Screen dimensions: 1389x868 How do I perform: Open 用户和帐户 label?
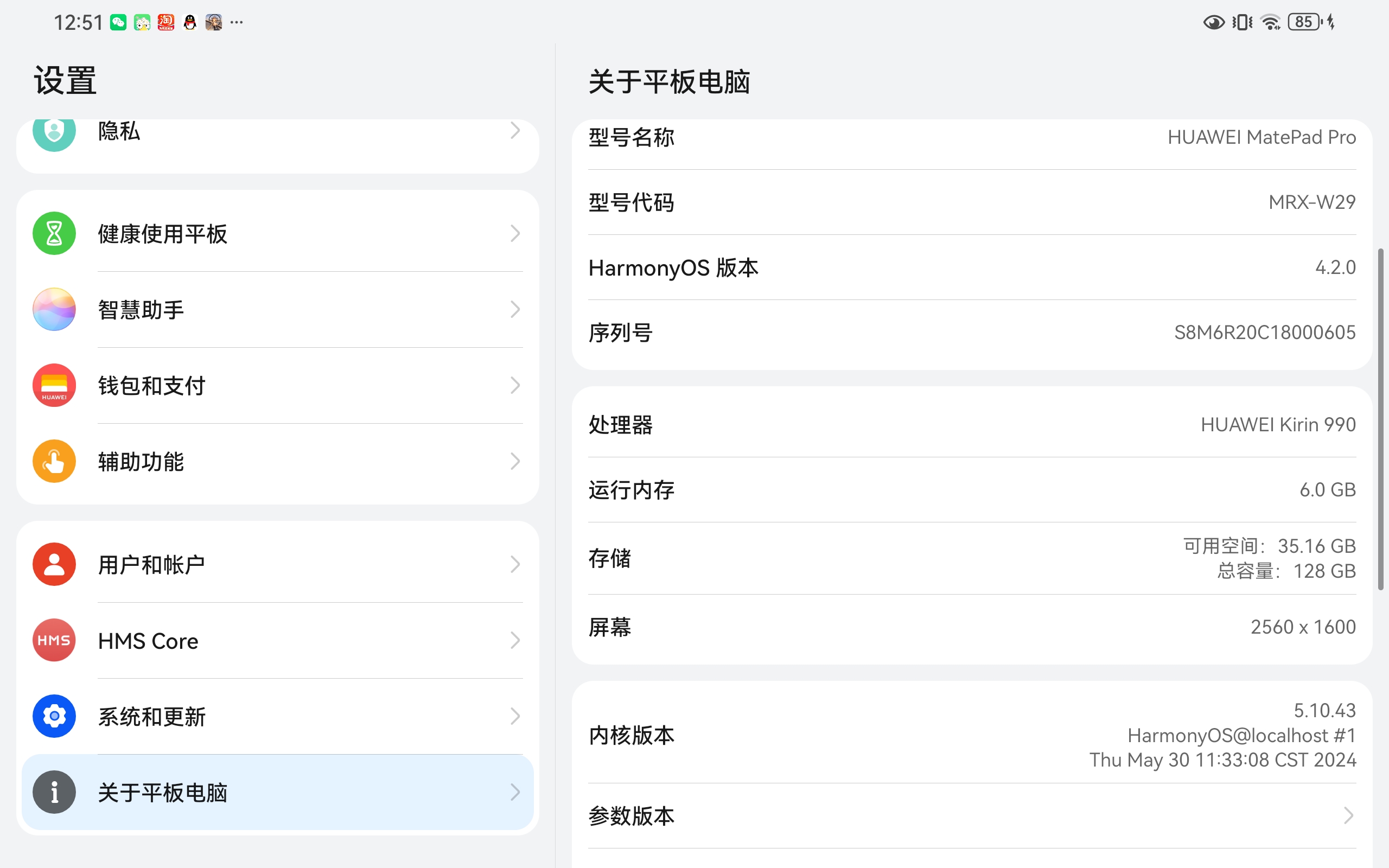[x=151, y=565]
